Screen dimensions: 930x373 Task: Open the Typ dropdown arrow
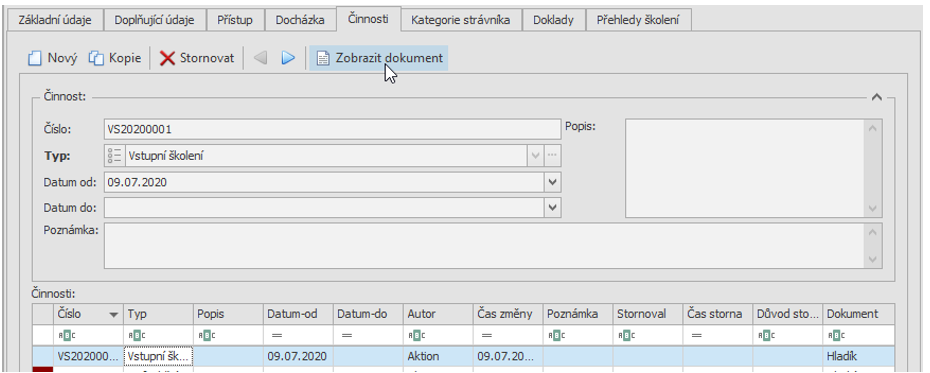536,155
